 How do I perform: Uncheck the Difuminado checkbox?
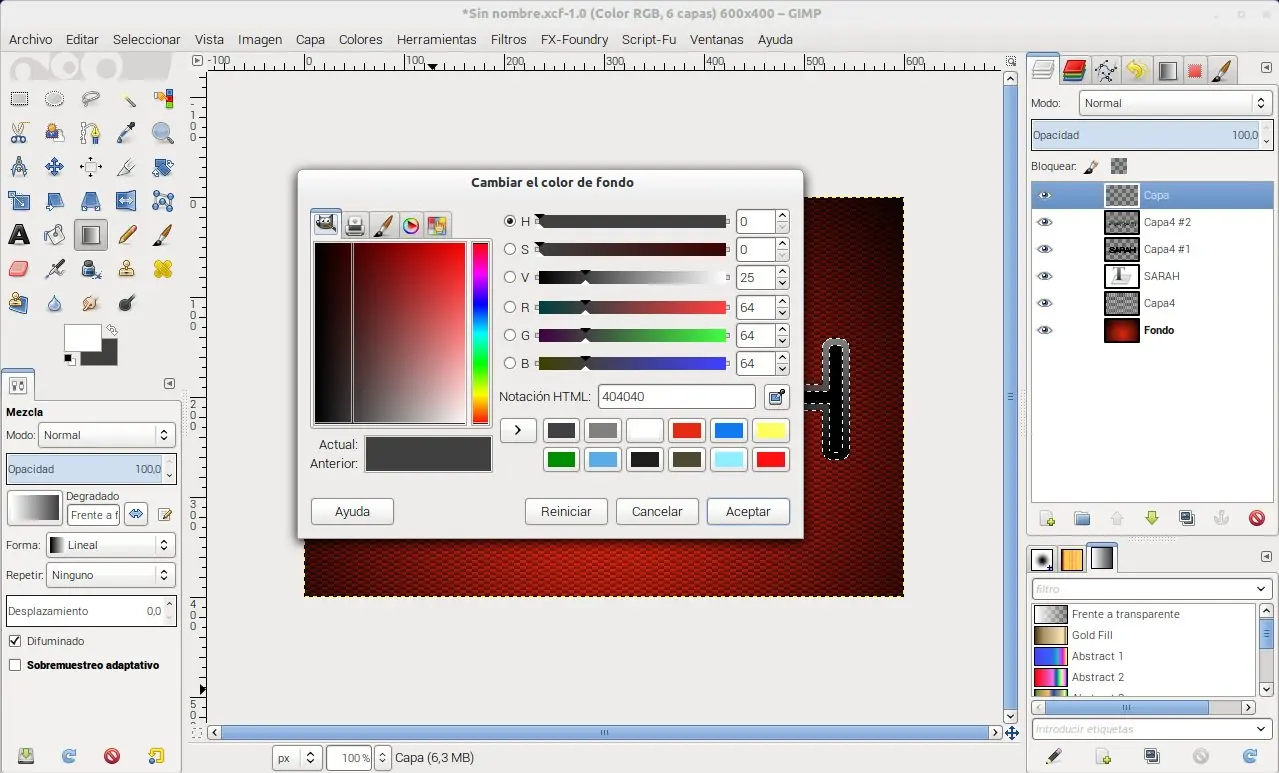pyautogui.click(x=15, y=641)
